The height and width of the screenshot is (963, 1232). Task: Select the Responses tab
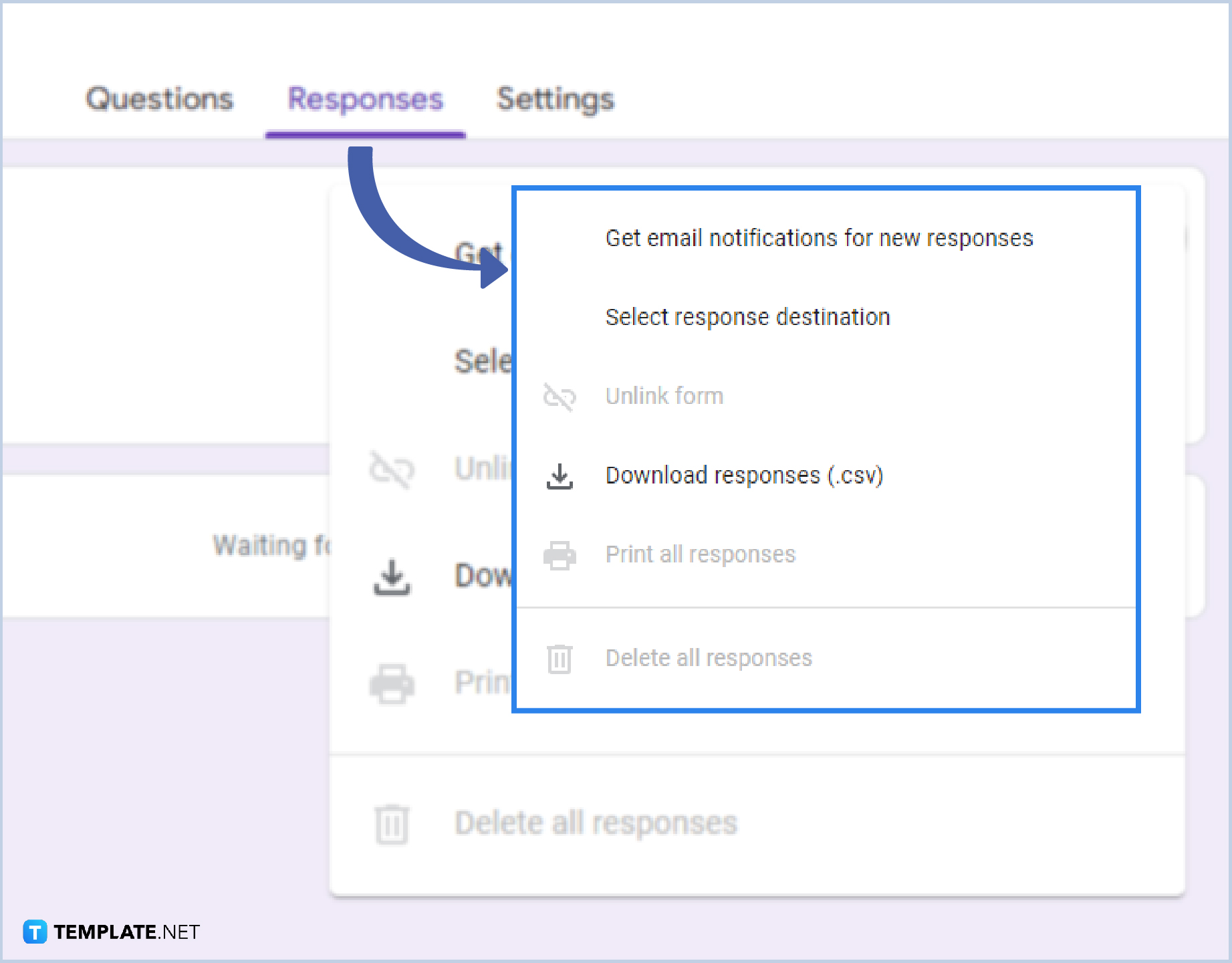click(x=365, y=99)
